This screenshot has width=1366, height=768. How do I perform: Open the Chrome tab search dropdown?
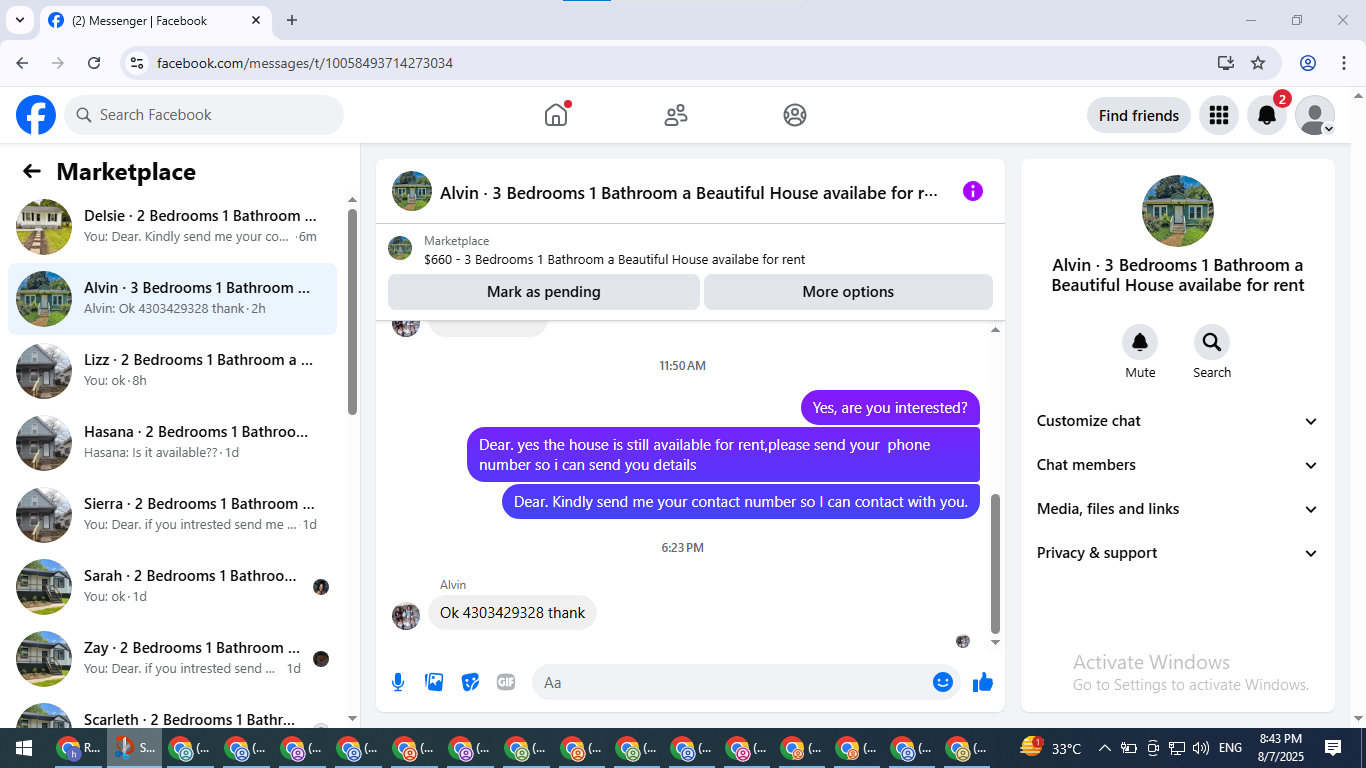click(x=19, y=20)
